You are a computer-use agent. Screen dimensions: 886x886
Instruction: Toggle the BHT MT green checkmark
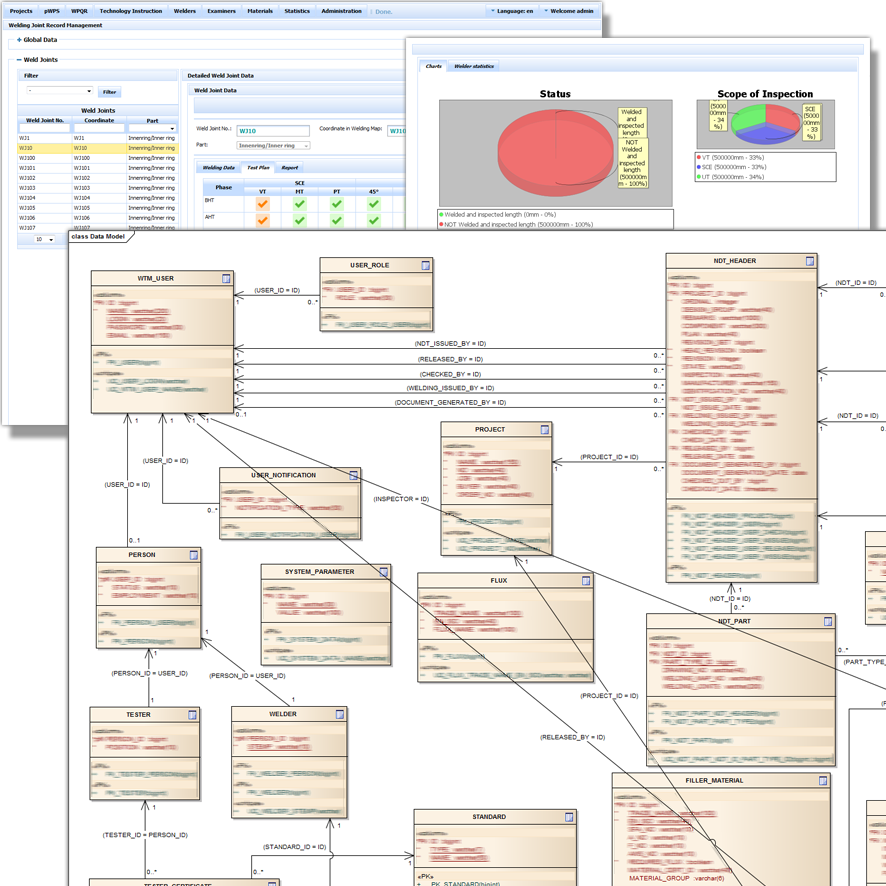click(x=299, y=204)
